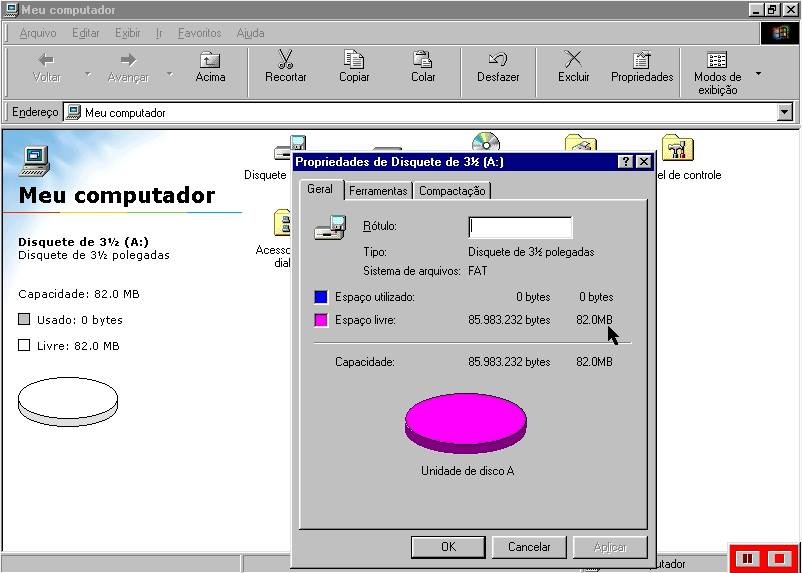
Task: Open the Ir menu
Action: click(159, 33)
